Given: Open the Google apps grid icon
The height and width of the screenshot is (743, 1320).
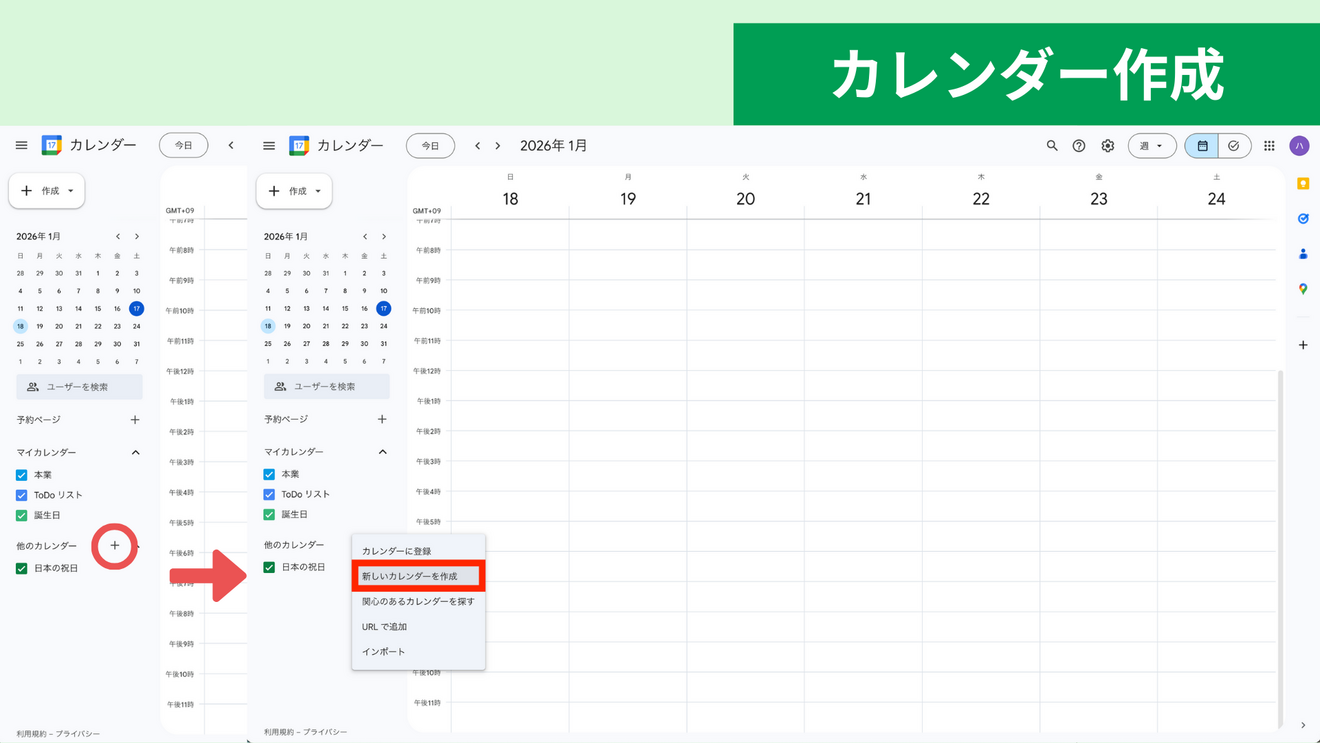Looking at the screenshot, I should tap(1269, 146).
